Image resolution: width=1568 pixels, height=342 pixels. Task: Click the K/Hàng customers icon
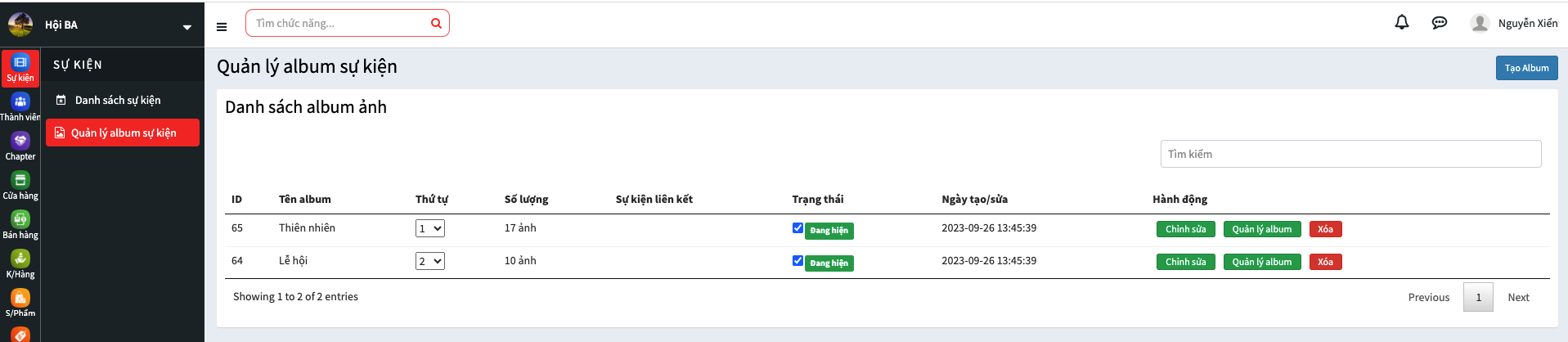pyautogui.click(x=20, y=264)
